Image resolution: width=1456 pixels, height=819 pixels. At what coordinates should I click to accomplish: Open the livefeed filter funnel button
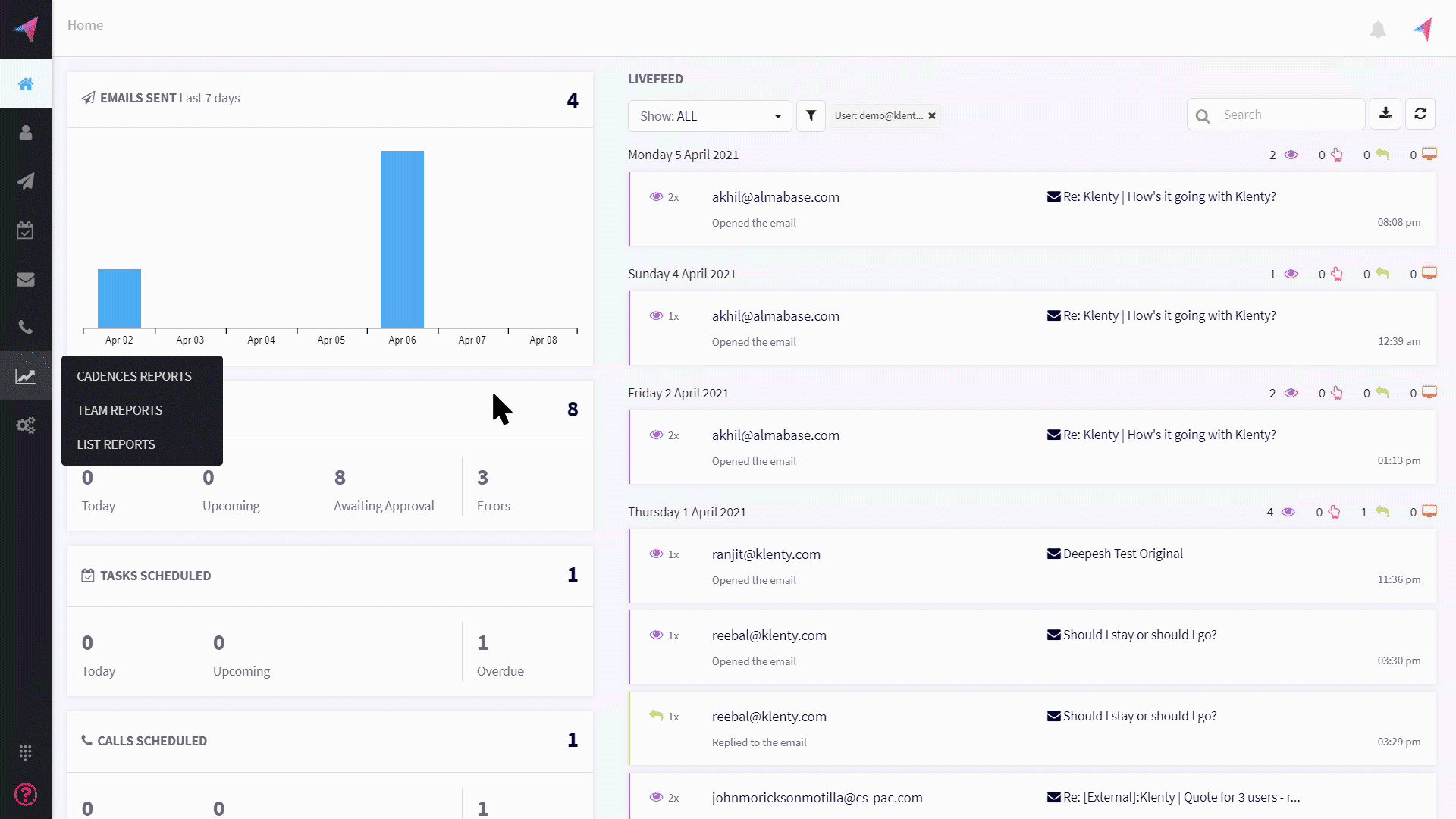tap(811, 116)
